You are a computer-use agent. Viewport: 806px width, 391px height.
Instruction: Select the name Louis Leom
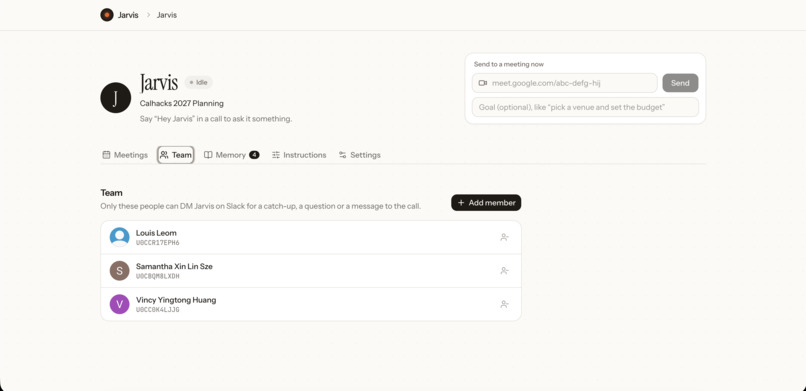click(x=156, y=233)
